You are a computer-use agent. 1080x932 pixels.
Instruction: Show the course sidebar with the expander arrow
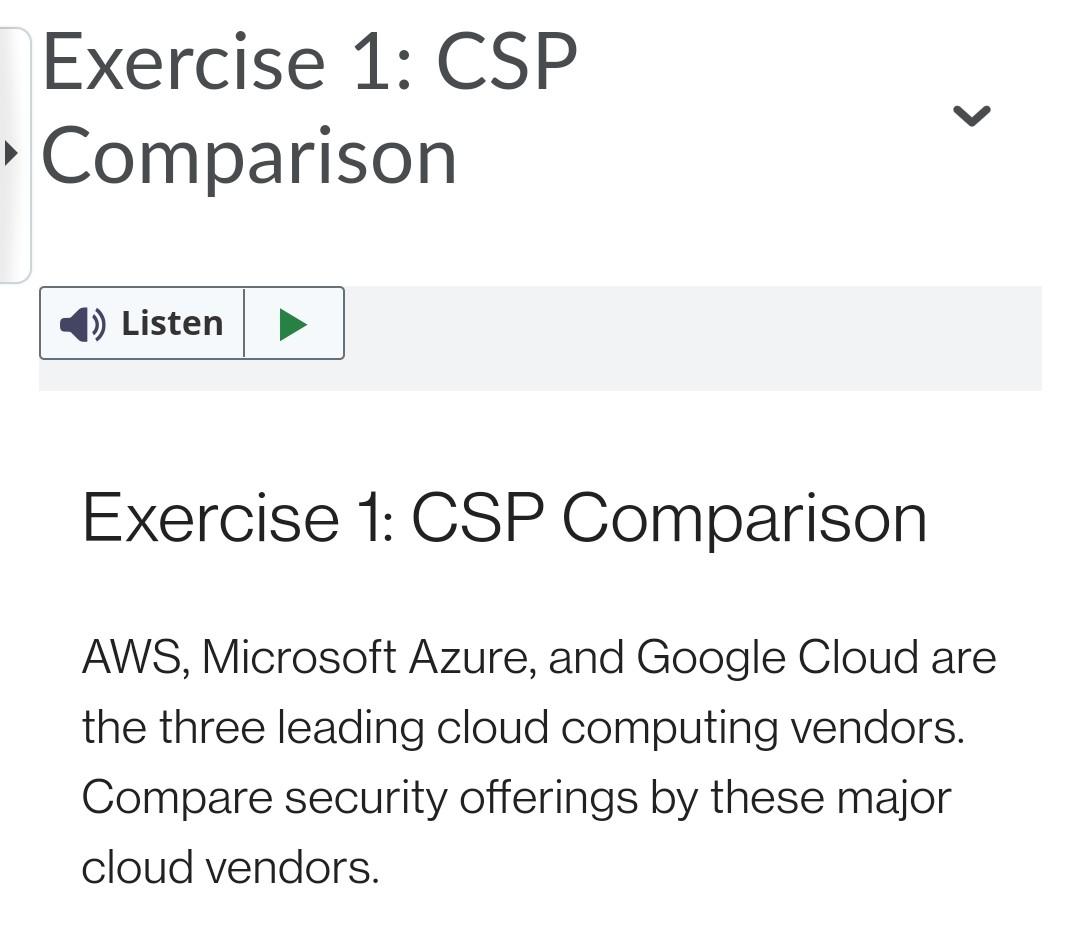pyautogui.click(x=11, y=152)
